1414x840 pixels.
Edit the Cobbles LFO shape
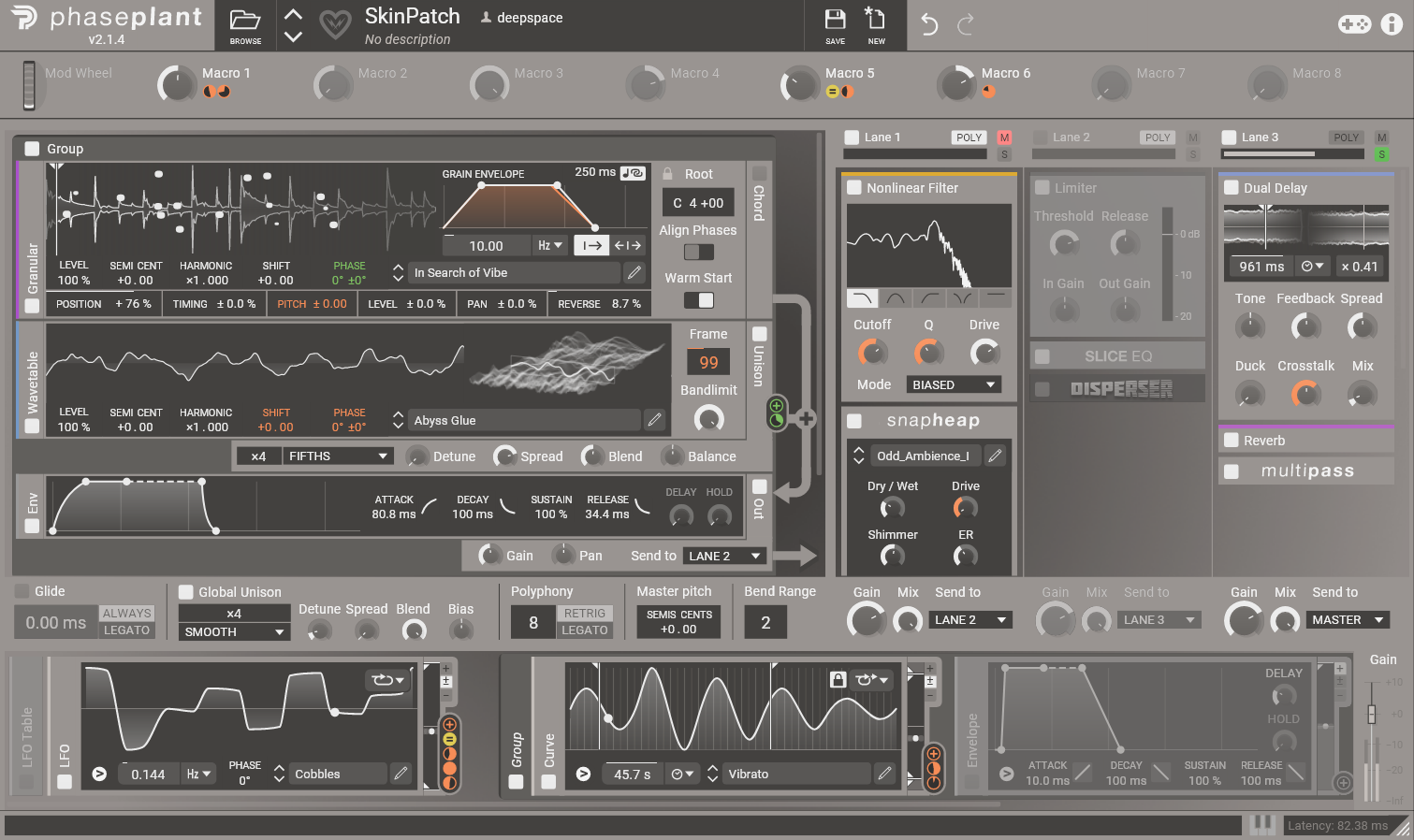[x=401, y=774]
